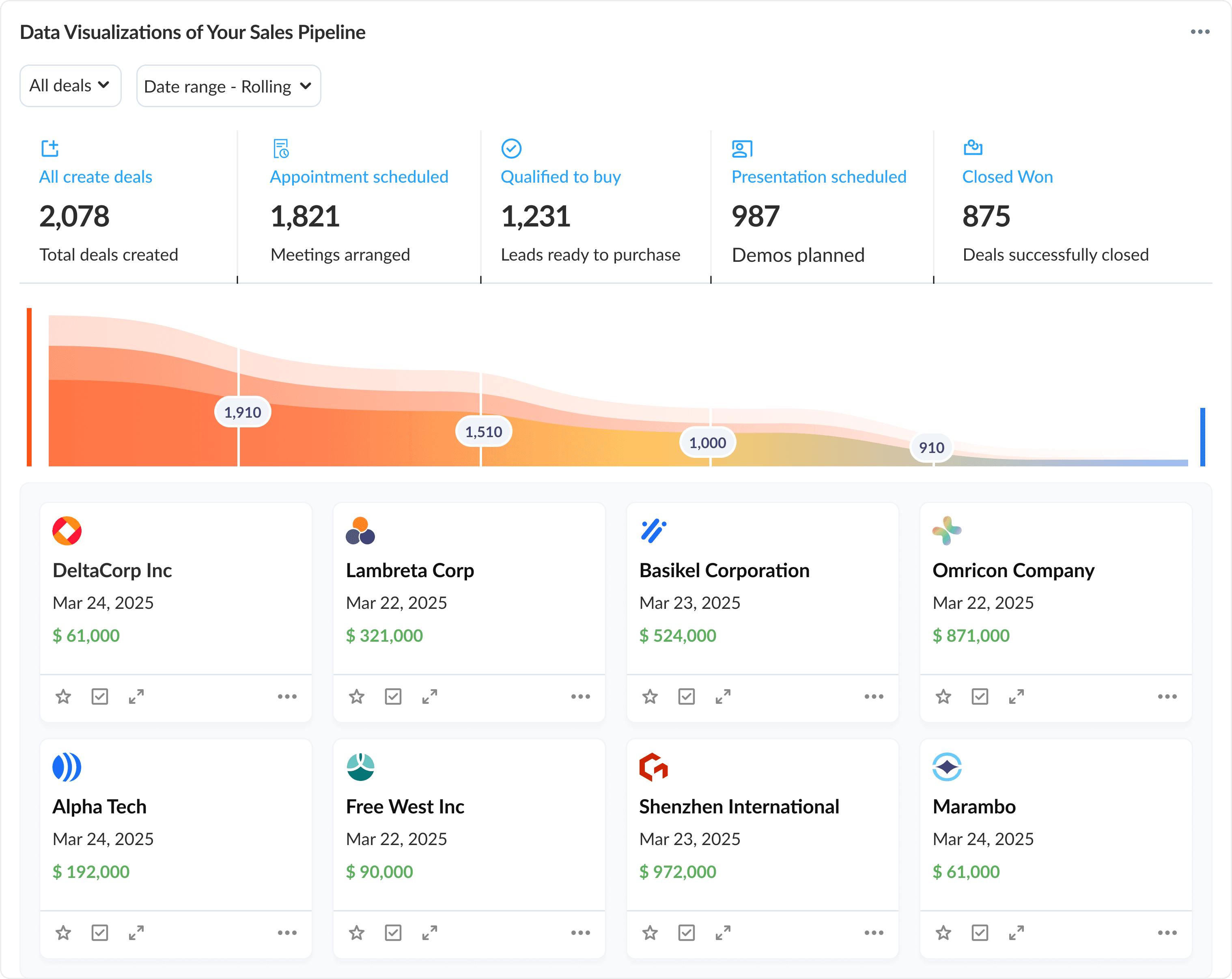
Task: Tick the Omricon Company card checkbox
Action: click(x=980, y=696)
